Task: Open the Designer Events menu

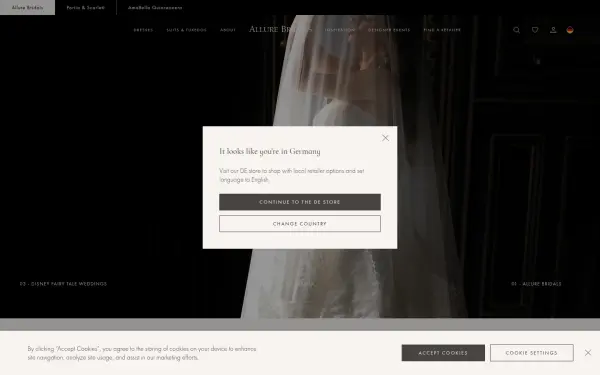Action: pos(389,30)
